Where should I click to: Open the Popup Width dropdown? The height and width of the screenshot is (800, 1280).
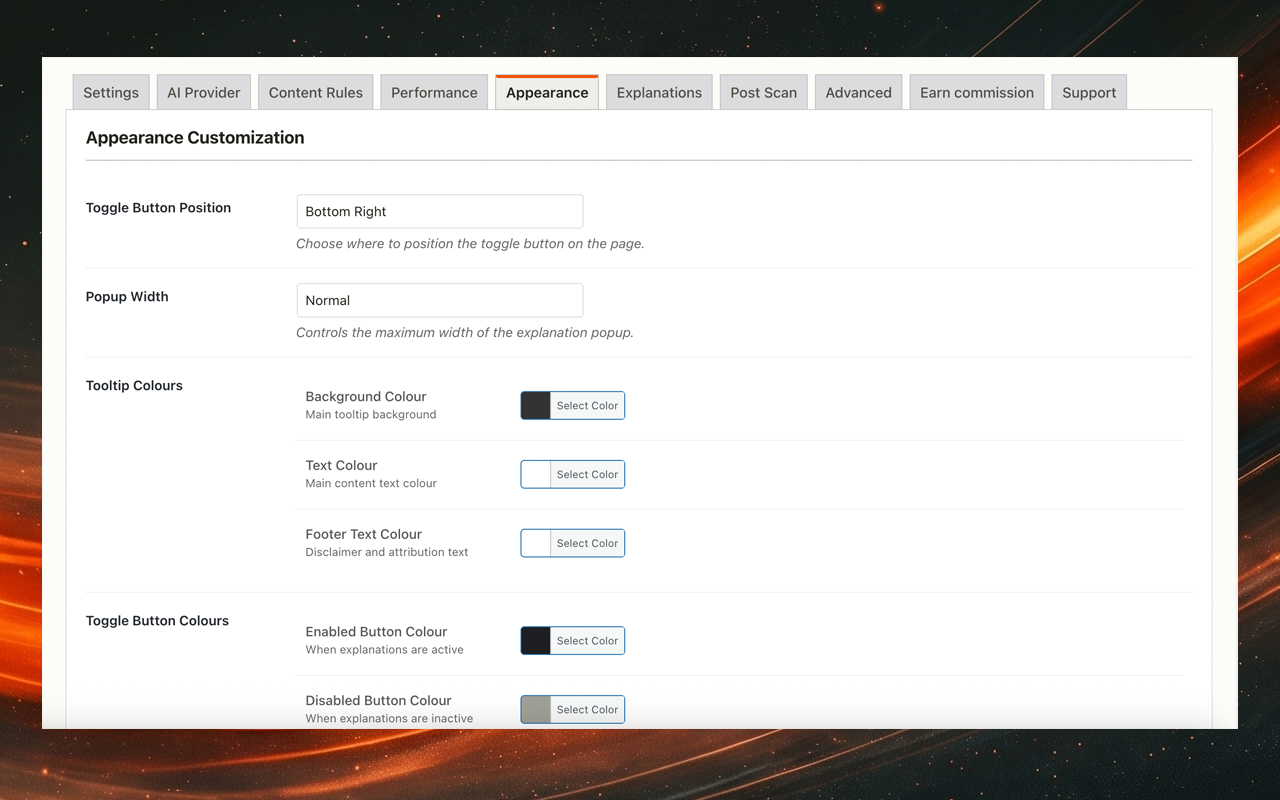coord(440,300)
